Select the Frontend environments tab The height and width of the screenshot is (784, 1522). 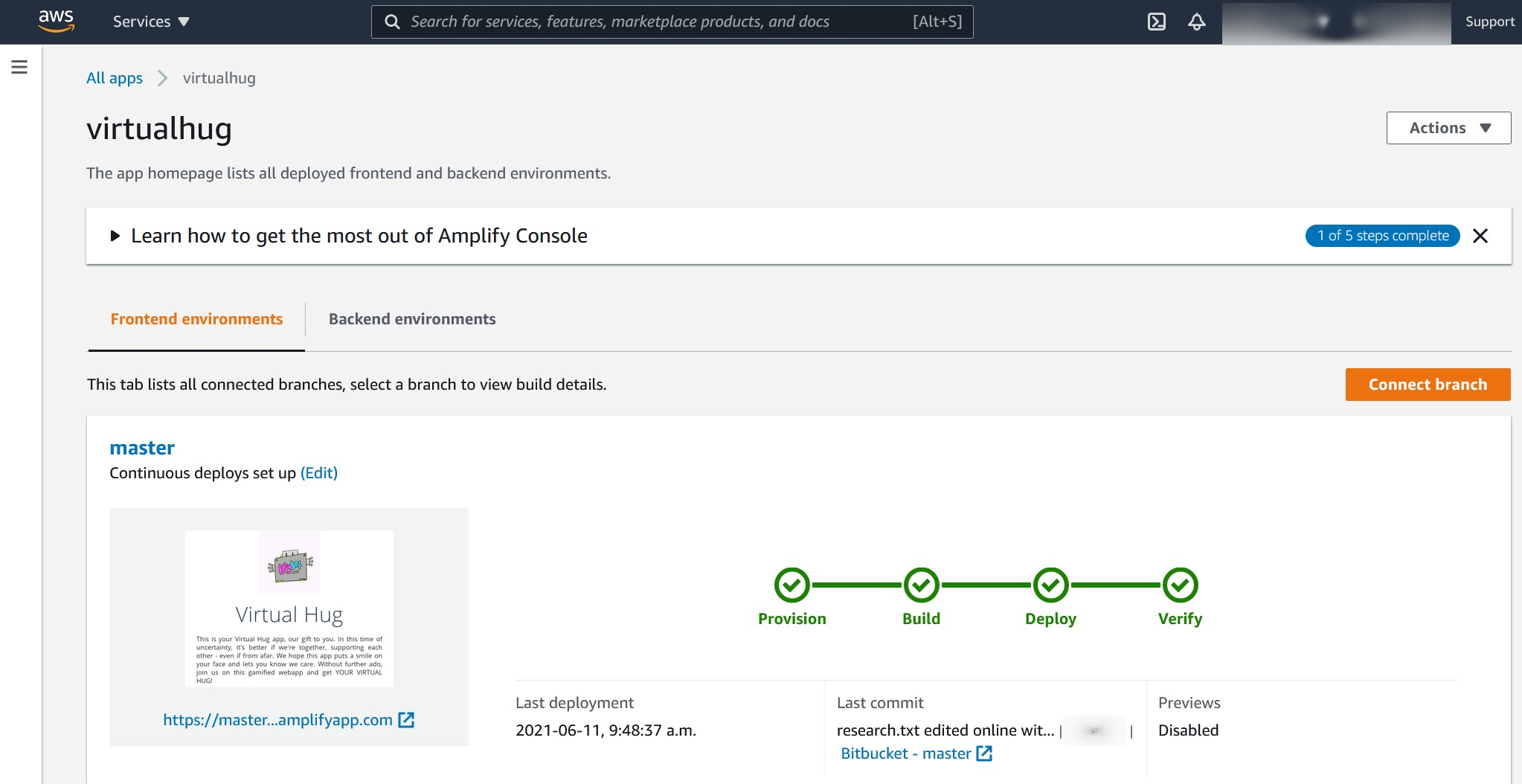click(x=196, y=319)
